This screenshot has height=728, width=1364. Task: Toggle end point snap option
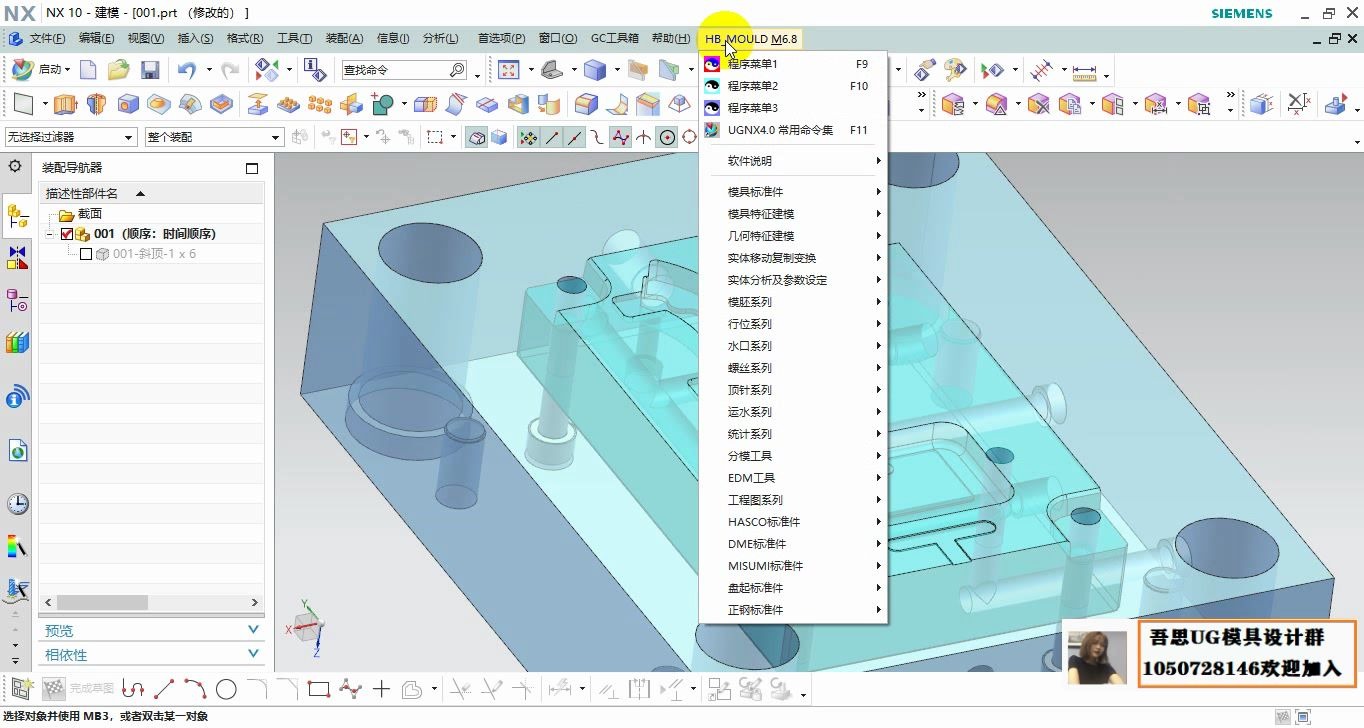552,137
